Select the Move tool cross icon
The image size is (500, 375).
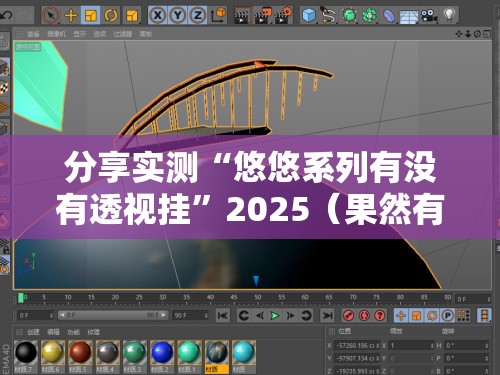point(71,15)
